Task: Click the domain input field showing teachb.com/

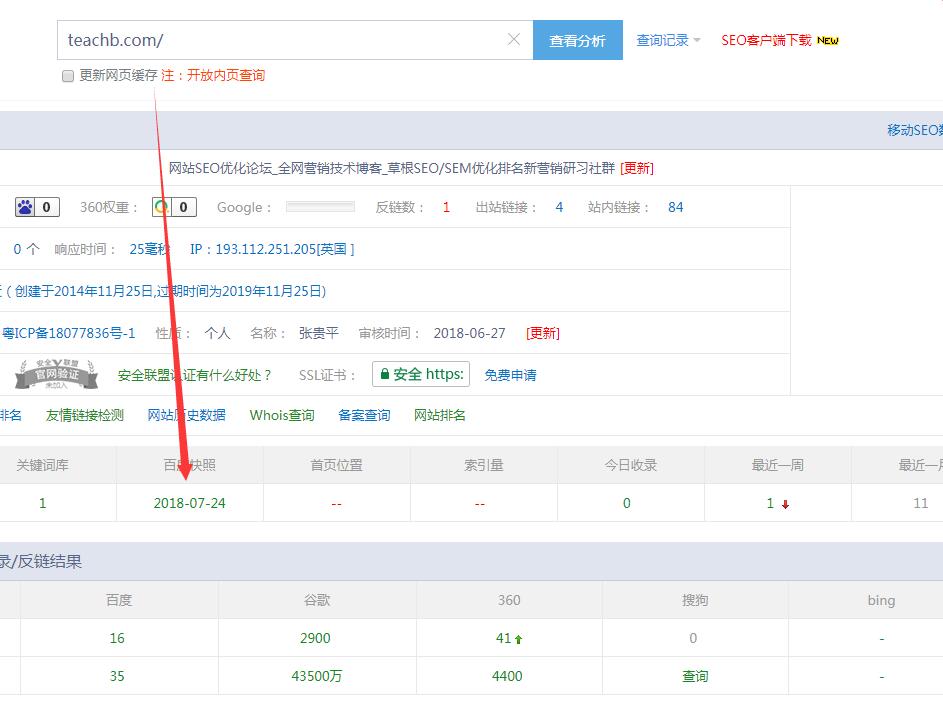Action: coord(280,40)
